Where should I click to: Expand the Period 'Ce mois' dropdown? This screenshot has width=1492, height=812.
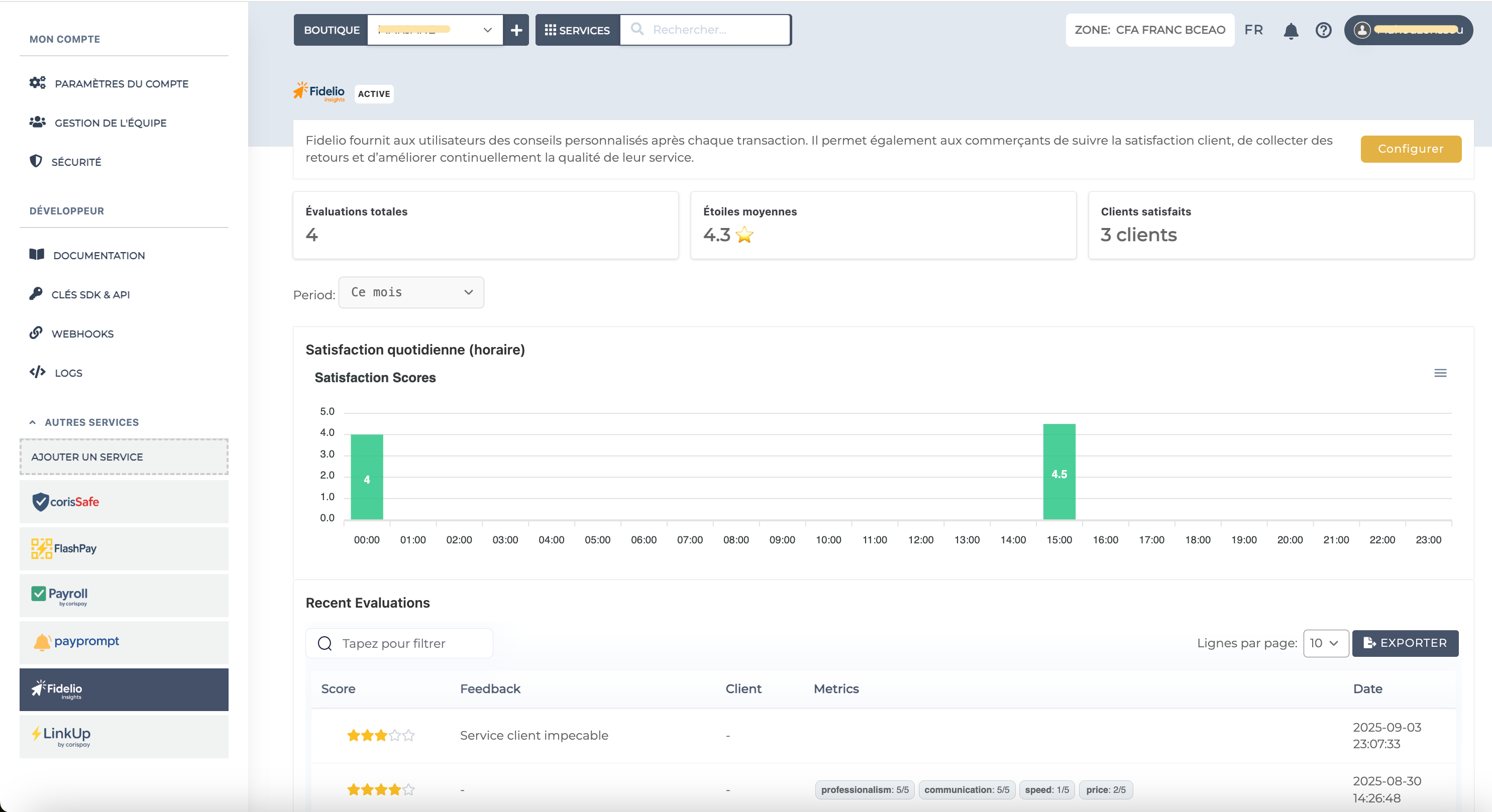(411, 292)
